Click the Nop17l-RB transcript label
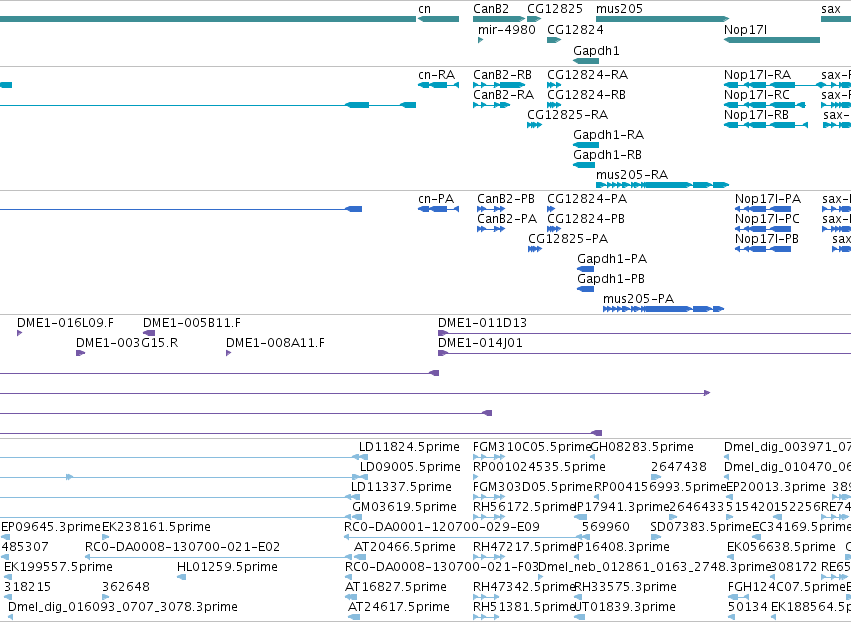Viewport: 851px width, 622px height. click(x=756, y=115)
